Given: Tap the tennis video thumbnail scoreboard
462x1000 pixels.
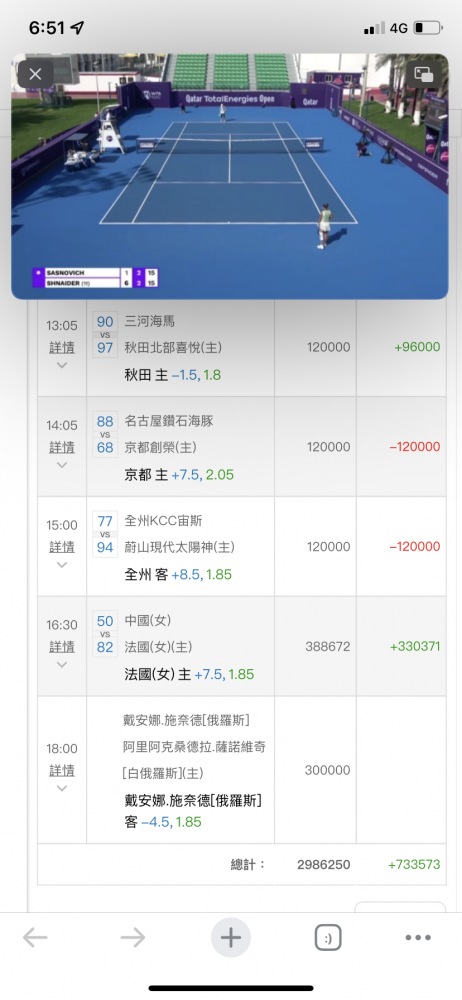Looking at the screenshot, I should pyautogui.click(x=95, y=277).
